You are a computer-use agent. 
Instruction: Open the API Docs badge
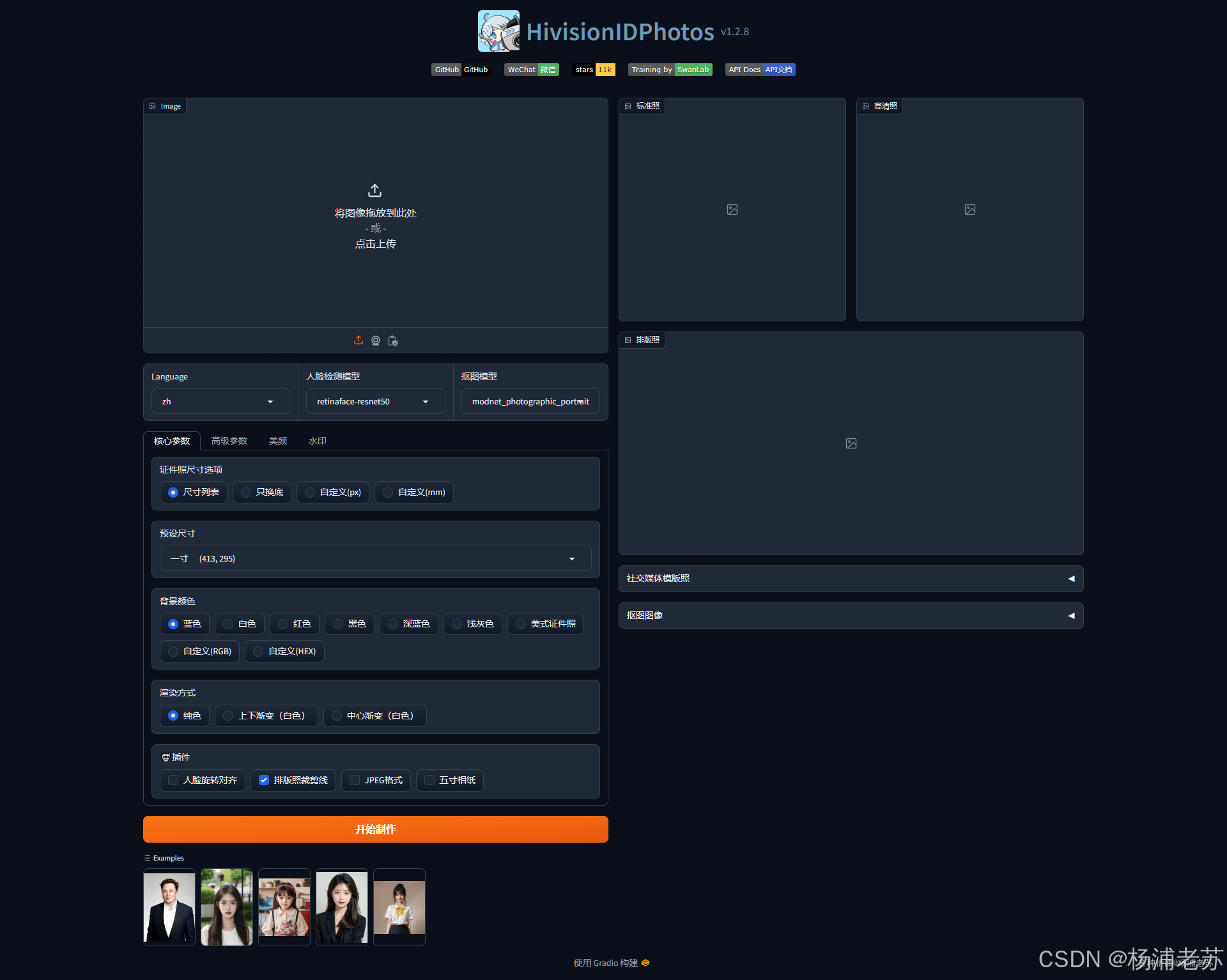tap(760, 70)
